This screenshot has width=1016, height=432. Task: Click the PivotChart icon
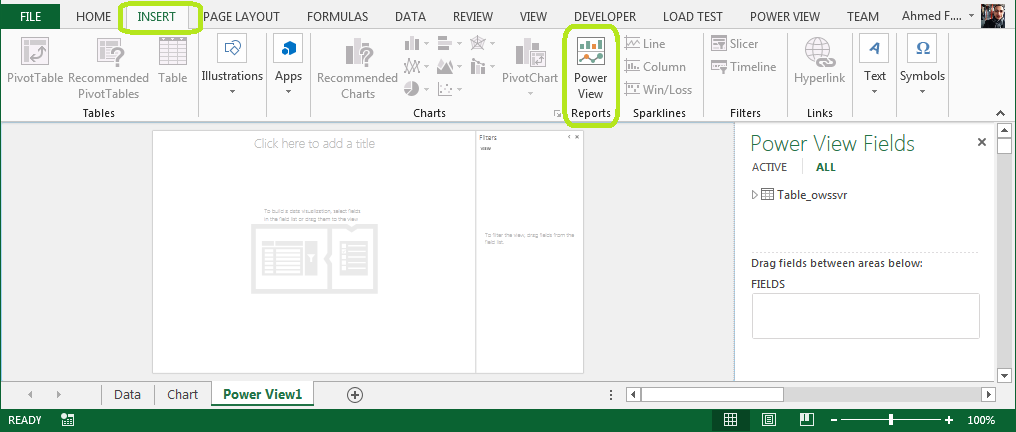[530, 52]
